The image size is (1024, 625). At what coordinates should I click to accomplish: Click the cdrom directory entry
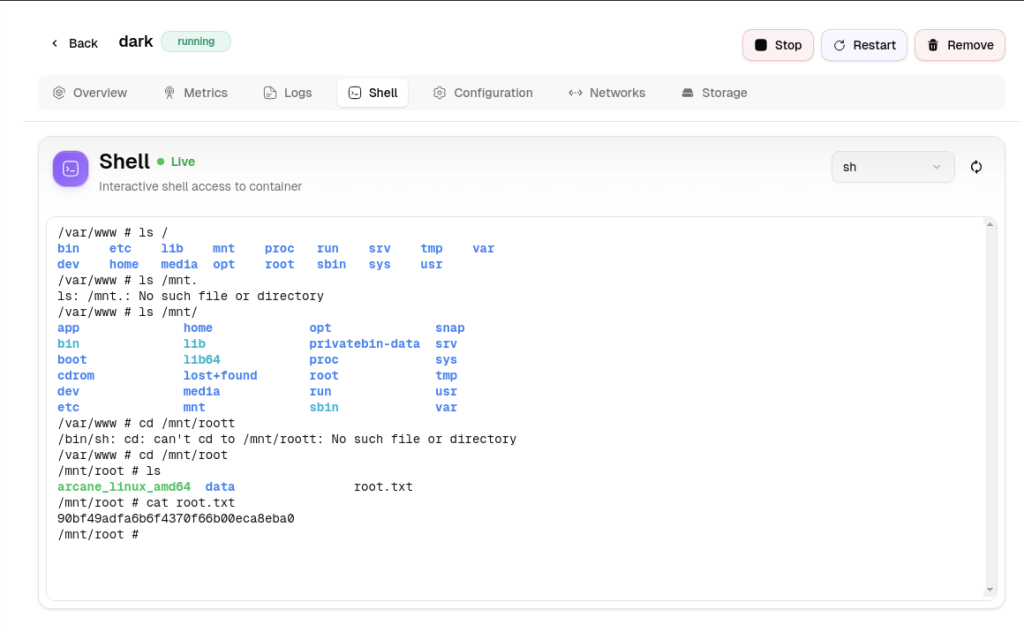[76, 376]
